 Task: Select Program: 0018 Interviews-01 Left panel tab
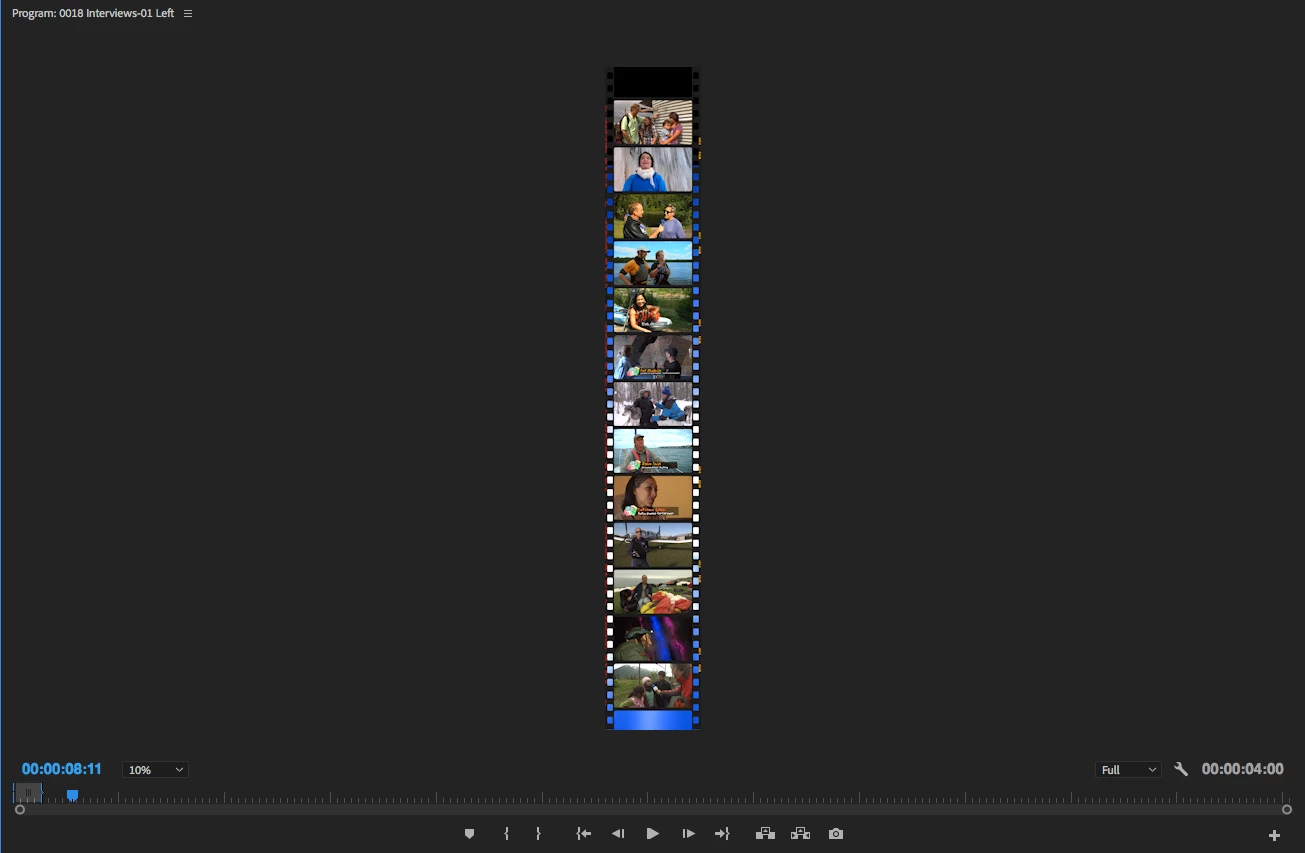(x=92, y=14)
